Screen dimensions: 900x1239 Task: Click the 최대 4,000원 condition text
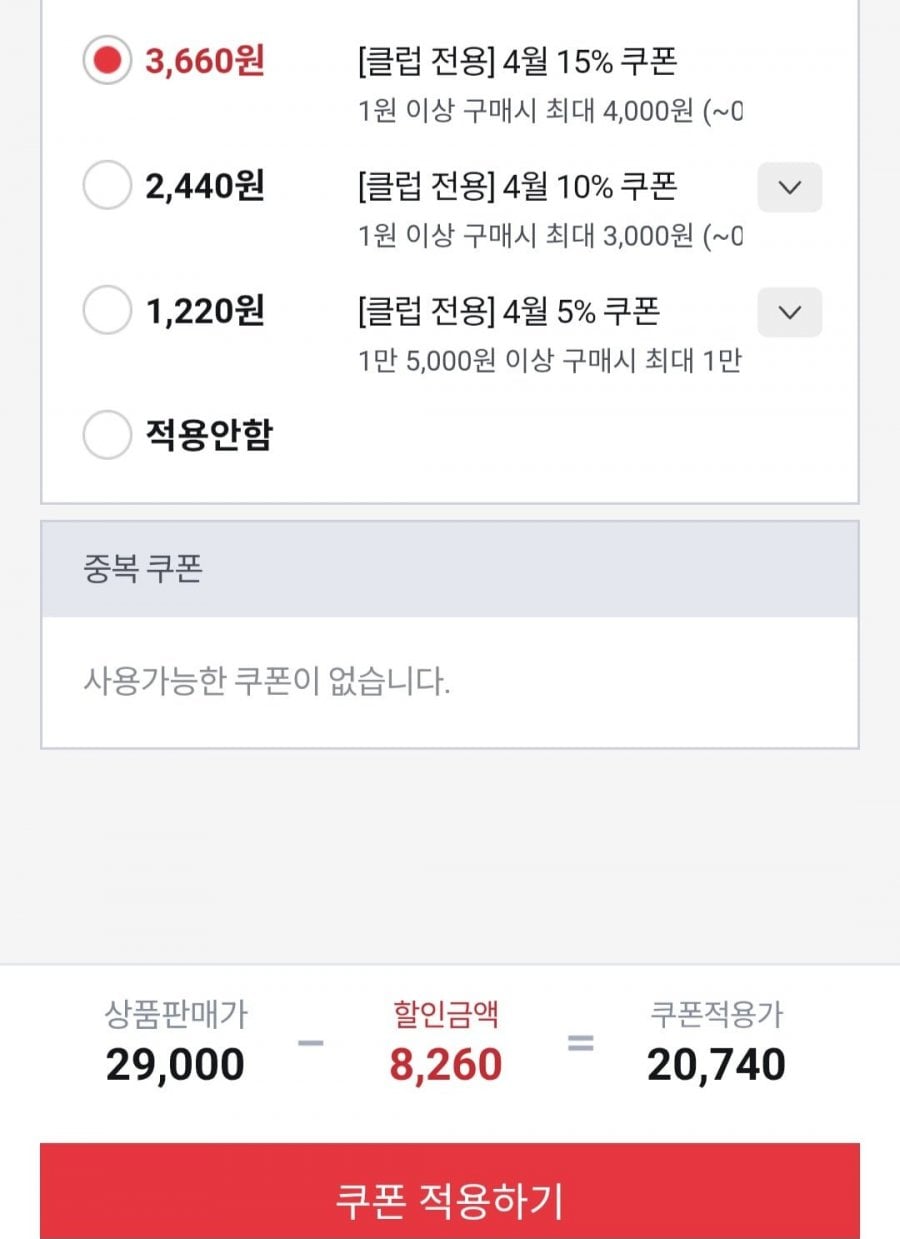(620, 111)
